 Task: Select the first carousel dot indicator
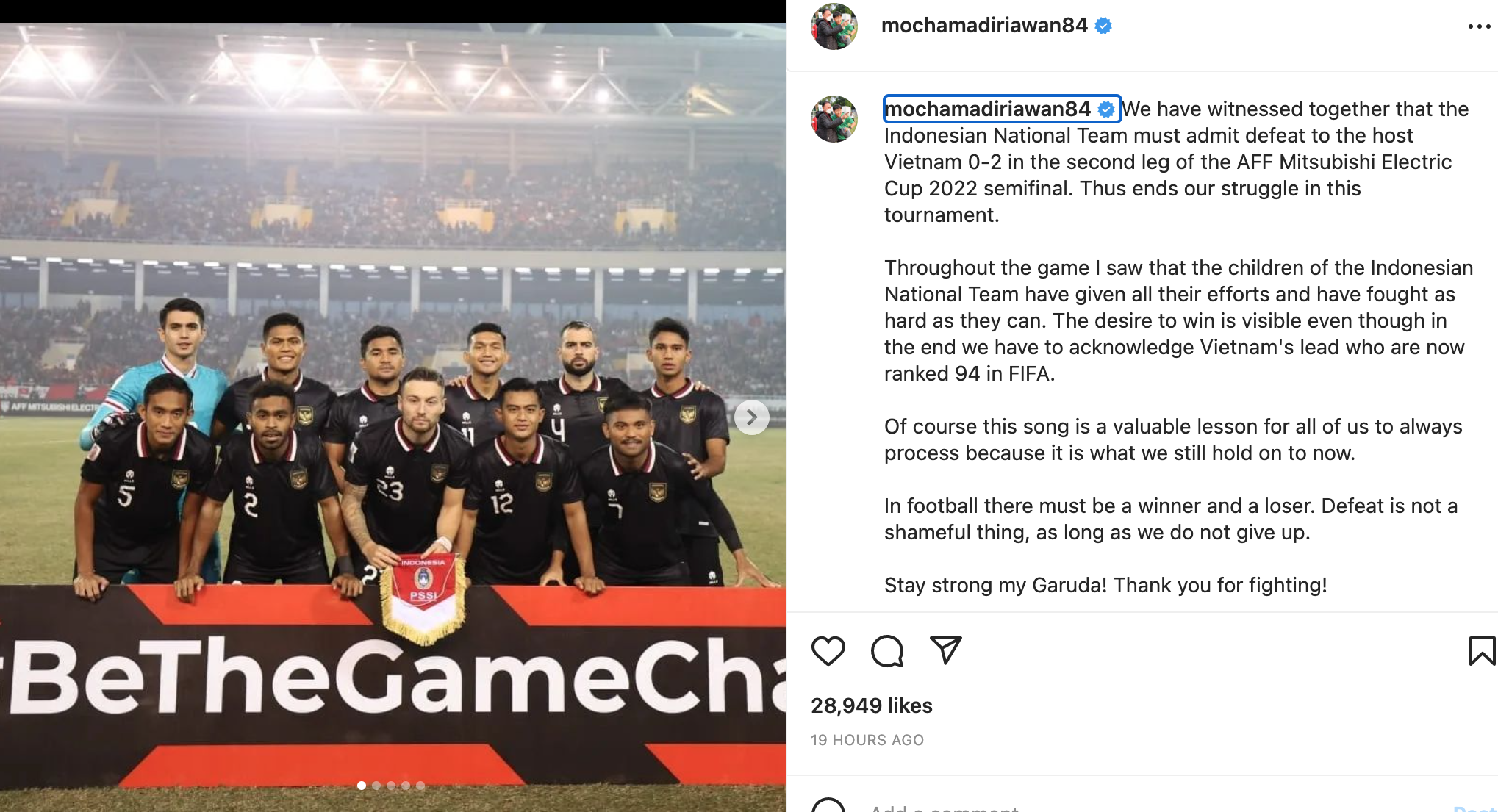coord(362,786)
